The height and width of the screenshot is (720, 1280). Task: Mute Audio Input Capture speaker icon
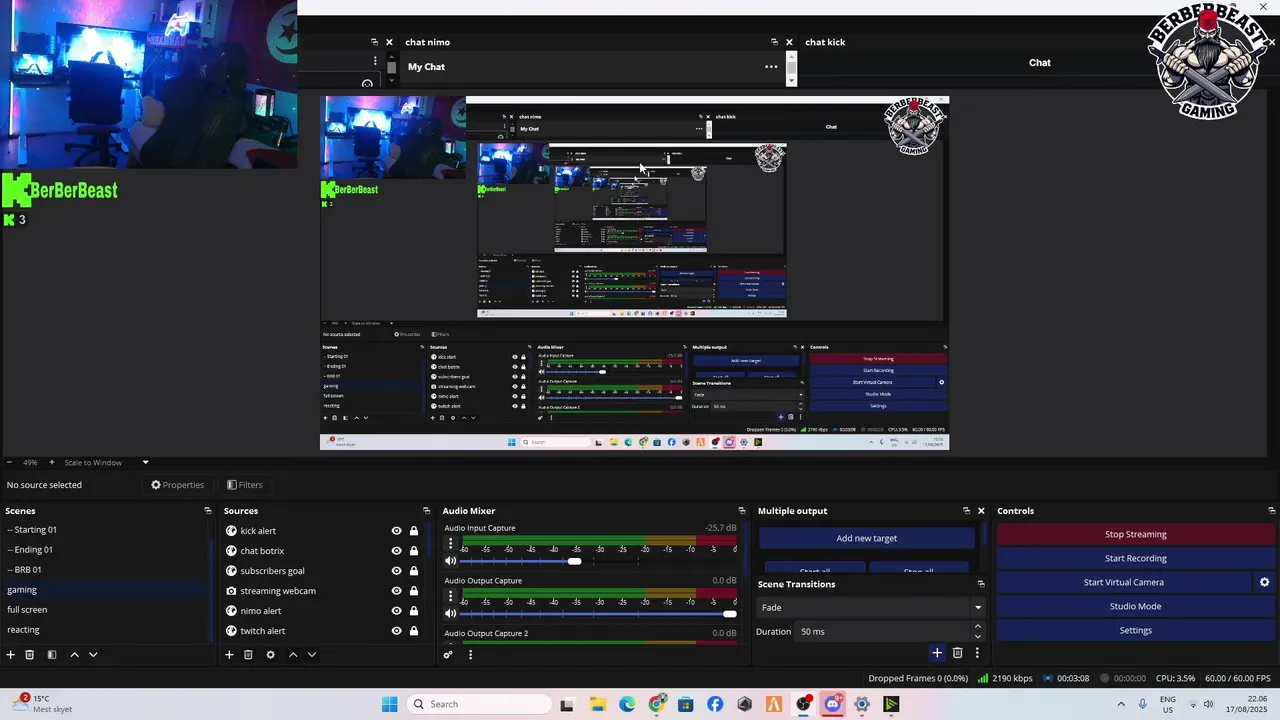point(450,561)
